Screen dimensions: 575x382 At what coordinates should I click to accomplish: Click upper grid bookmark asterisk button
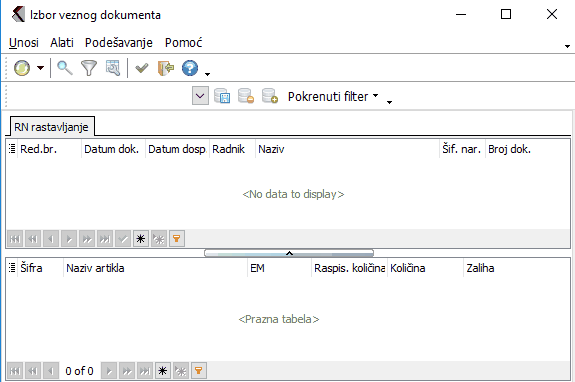pyautogui.click(x=141, y=239)
